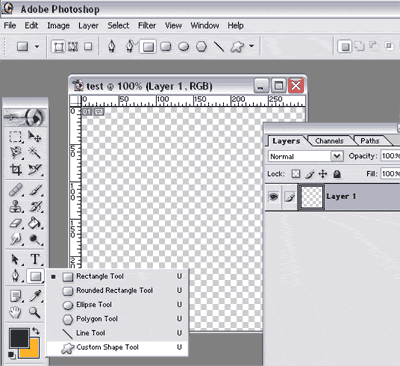The image size is (400, 366).
Task: Open the File menu
Action: 10,26
